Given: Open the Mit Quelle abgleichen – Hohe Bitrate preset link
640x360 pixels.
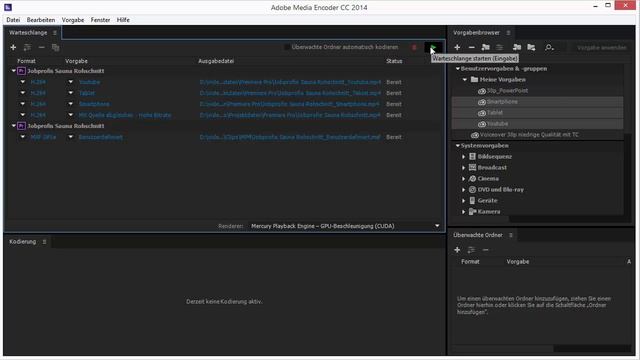Looking at the screenshot, I should [x=125, y=115].
